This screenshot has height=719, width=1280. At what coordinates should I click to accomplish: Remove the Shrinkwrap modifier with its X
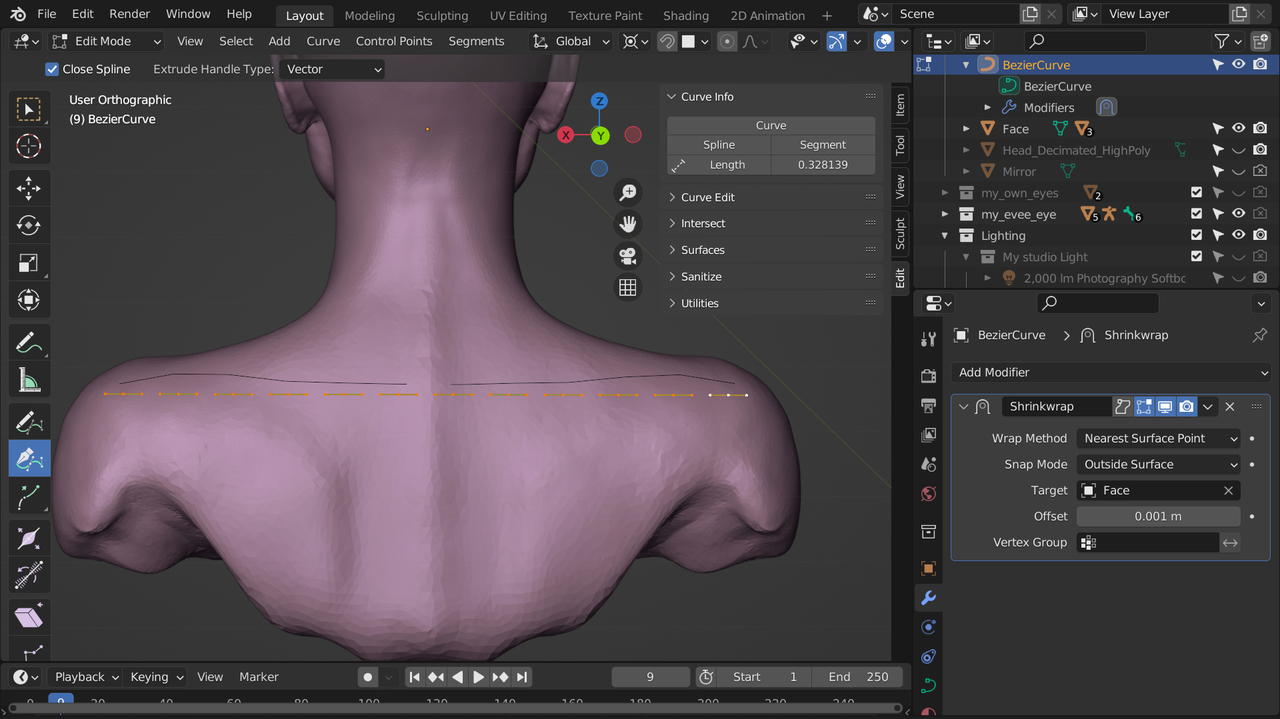pyautogui.click(x=1230, y=406)
